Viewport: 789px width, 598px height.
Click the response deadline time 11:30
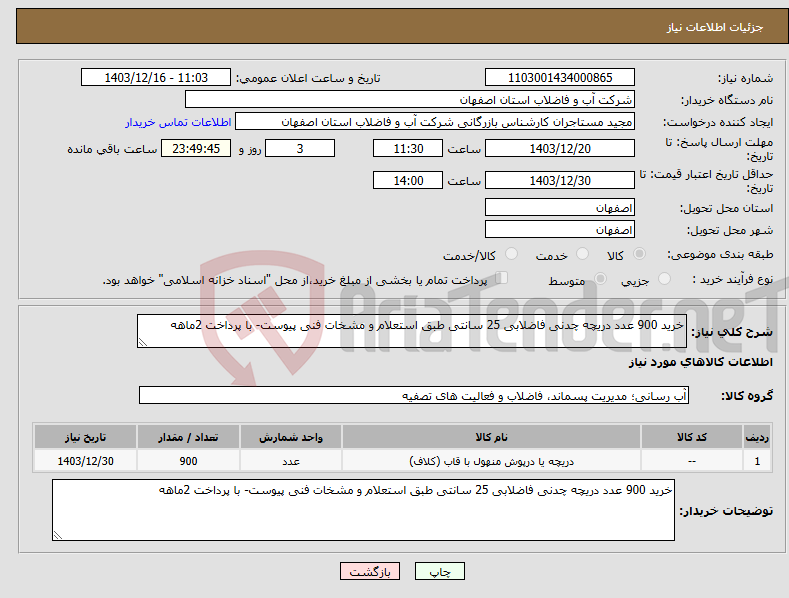pyautogui.click(x=408, y=148)
